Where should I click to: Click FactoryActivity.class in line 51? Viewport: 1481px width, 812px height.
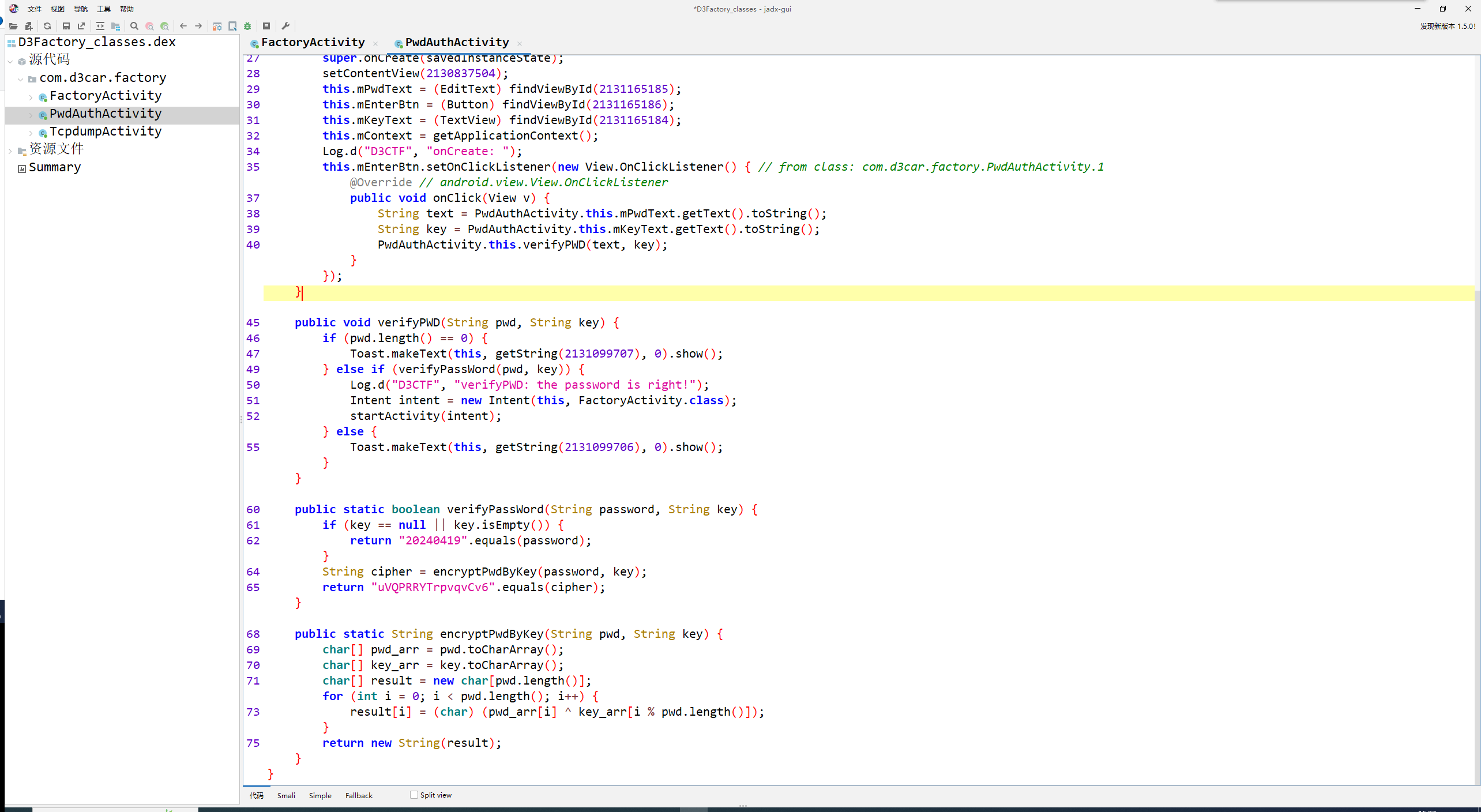pos(651,400)
